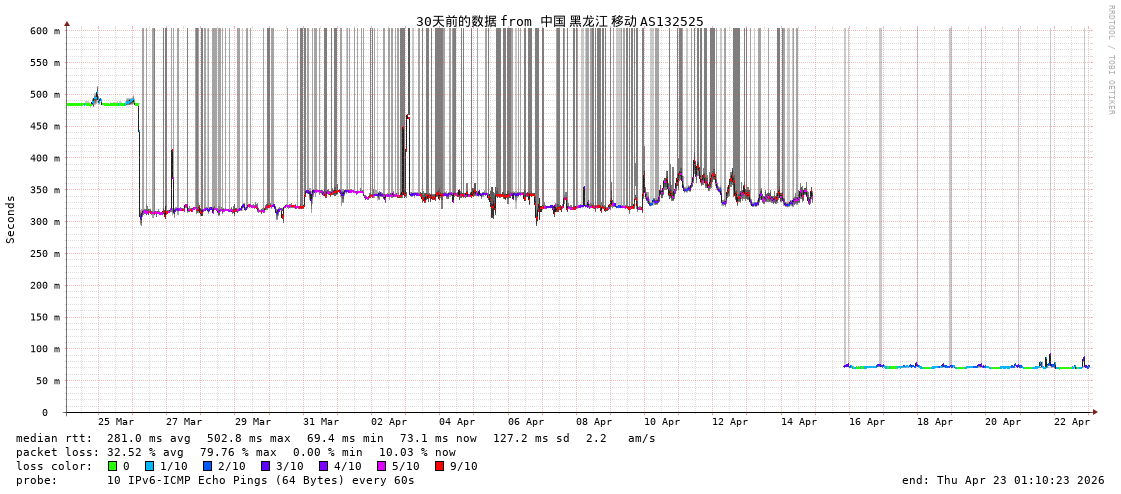Viewport: 1121px width, 494px height.
Task: Select the light blue 1/10 loss swatch
Action: tap(150, 466)
